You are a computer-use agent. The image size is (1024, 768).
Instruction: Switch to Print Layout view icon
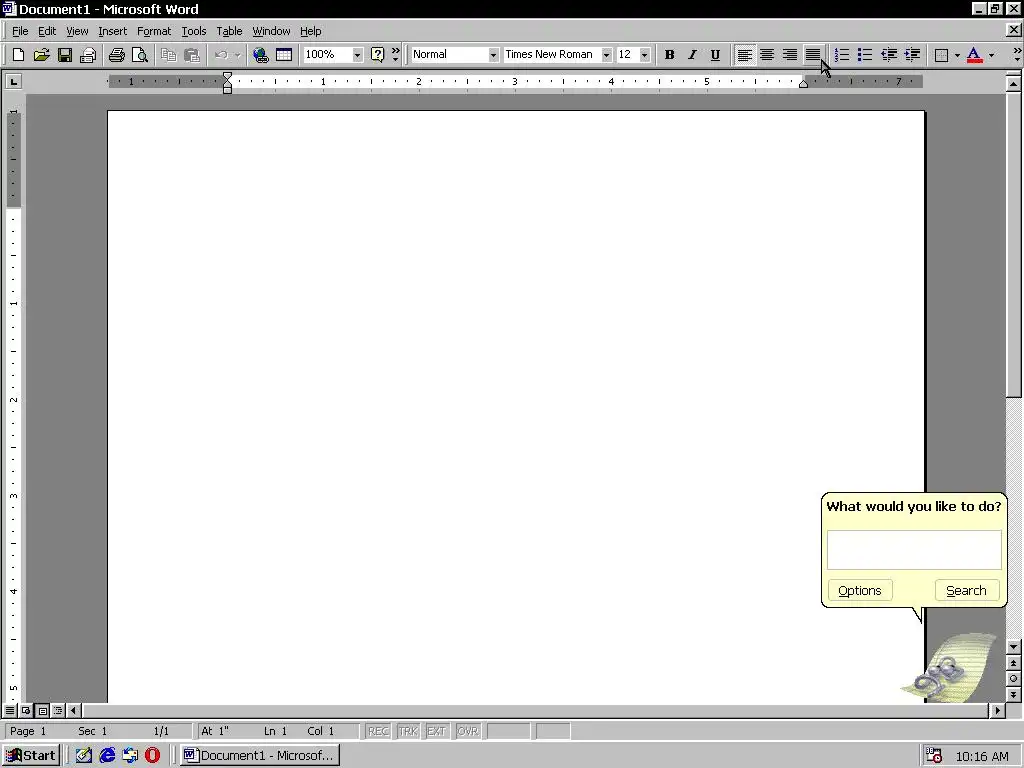[x=42, y=710]
